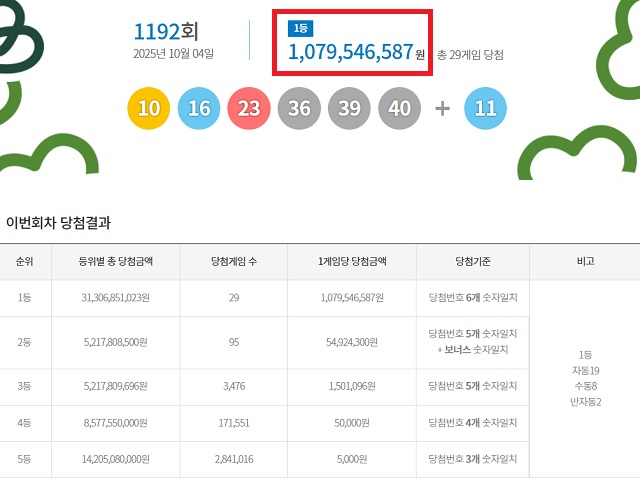640x478 pixels.
Task: Click the 31,306,851,023원 total prize cell
Action: 115,298
